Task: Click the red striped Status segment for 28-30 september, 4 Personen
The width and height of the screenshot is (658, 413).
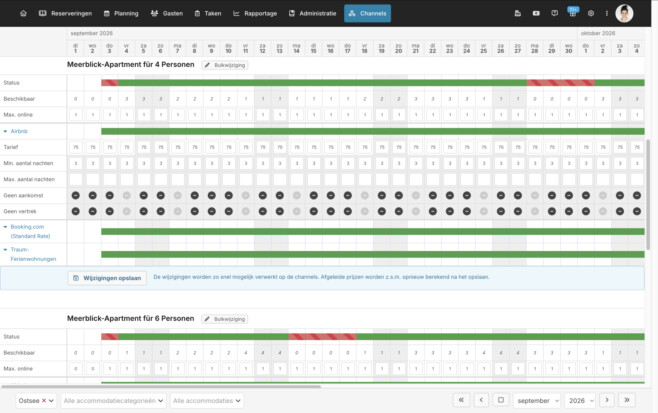Action: (x=560, y=83)
